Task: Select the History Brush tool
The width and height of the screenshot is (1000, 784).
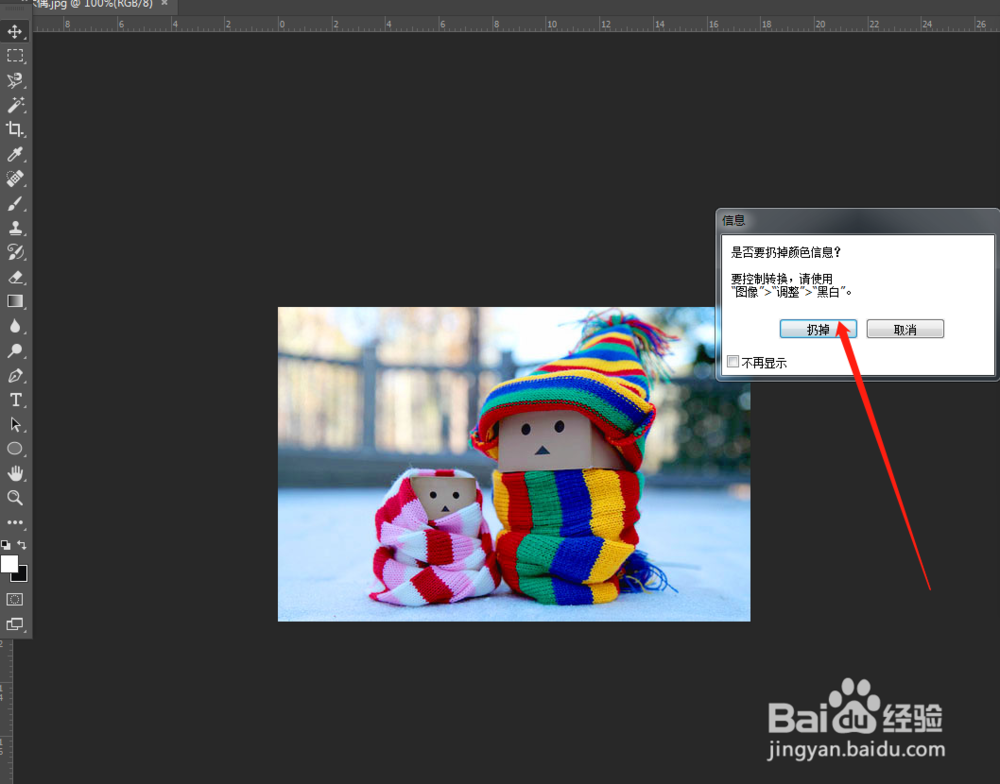Action: 15,253
